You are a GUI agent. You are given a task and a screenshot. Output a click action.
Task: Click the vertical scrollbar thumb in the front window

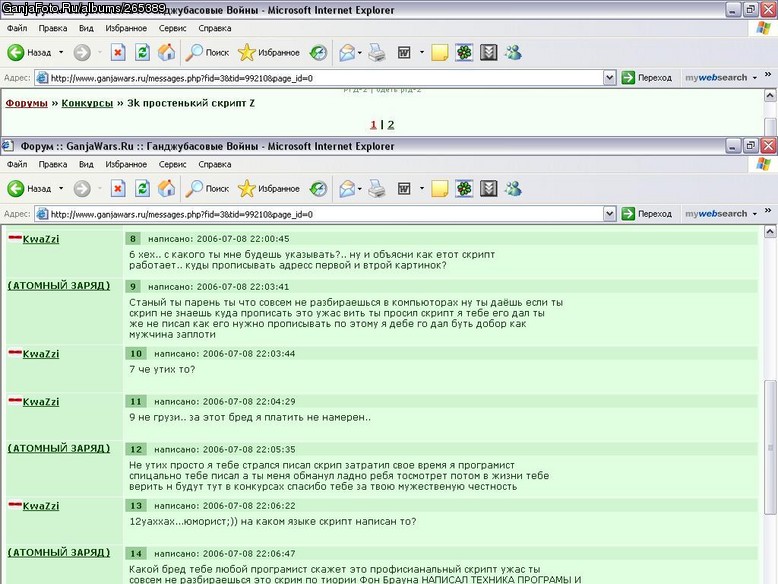click(x=770, y=448)
